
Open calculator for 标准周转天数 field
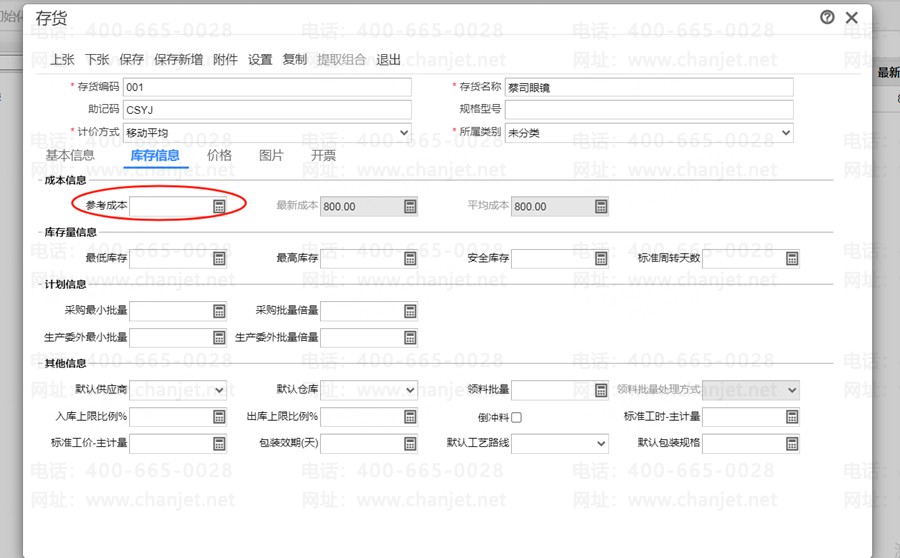click(792, 259)
